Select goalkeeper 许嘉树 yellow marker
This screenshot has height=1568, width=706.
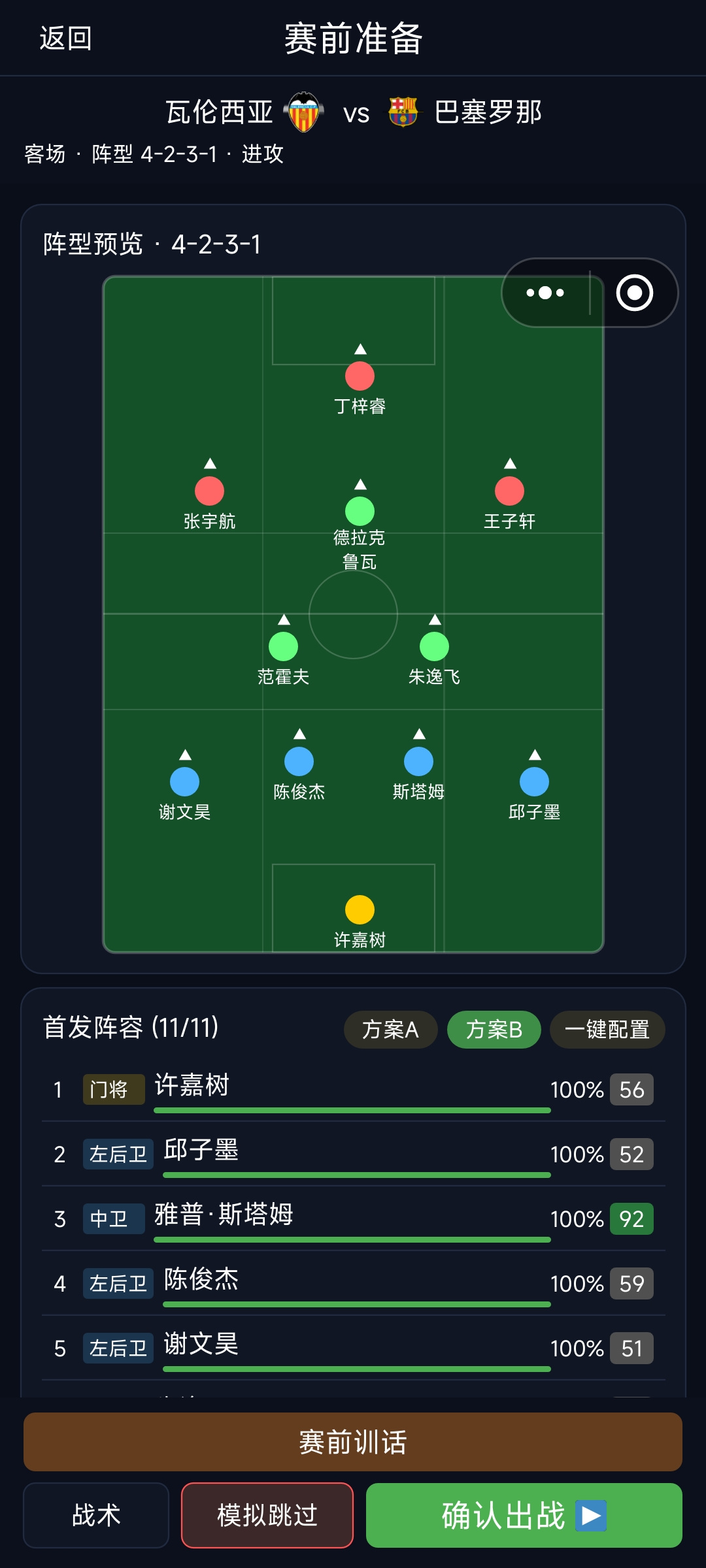360,909
